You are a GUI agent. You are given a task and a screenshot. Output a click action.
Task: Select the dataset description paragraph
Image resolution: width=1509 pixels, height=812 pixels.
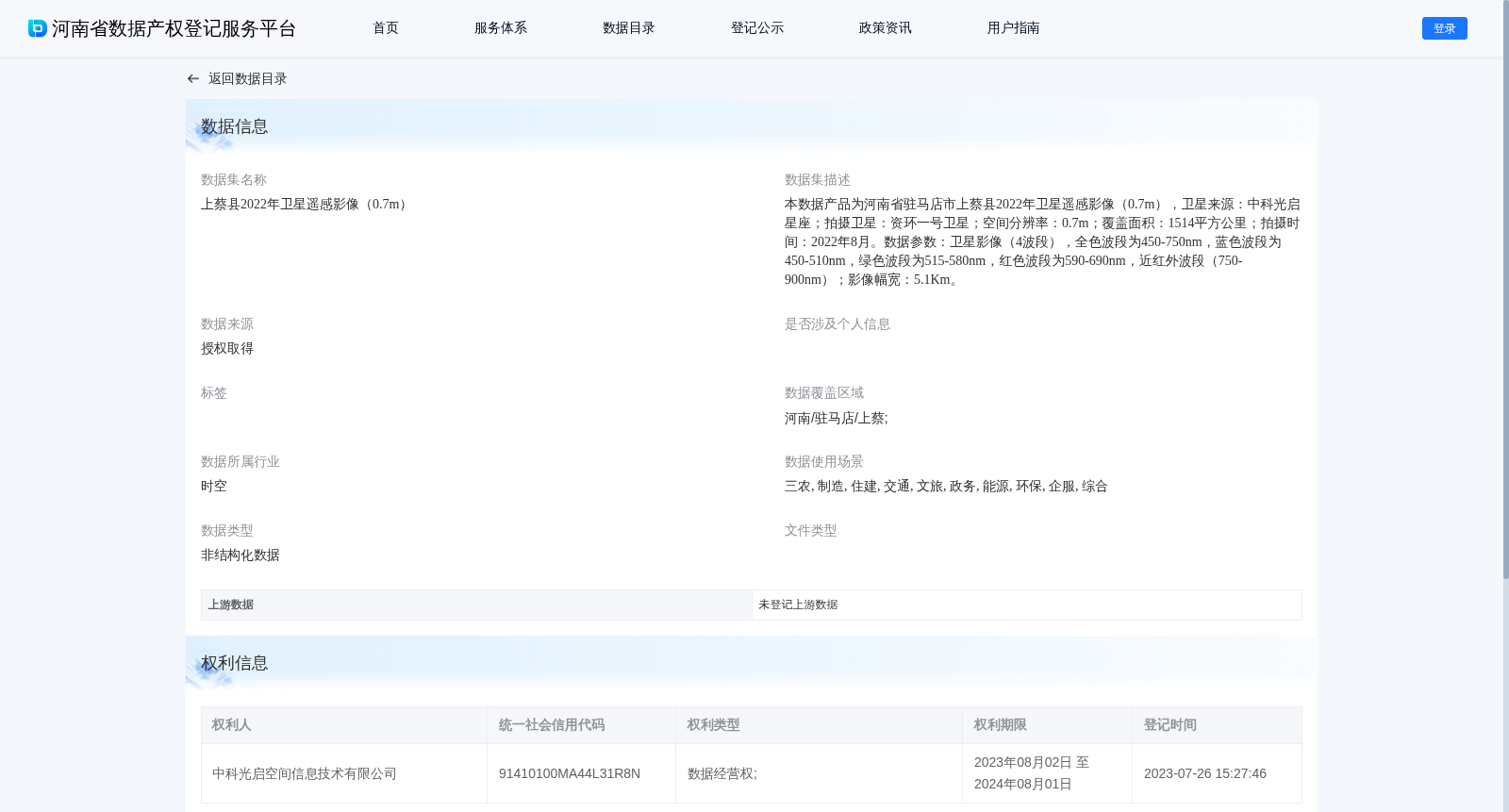click(1043, 242)
